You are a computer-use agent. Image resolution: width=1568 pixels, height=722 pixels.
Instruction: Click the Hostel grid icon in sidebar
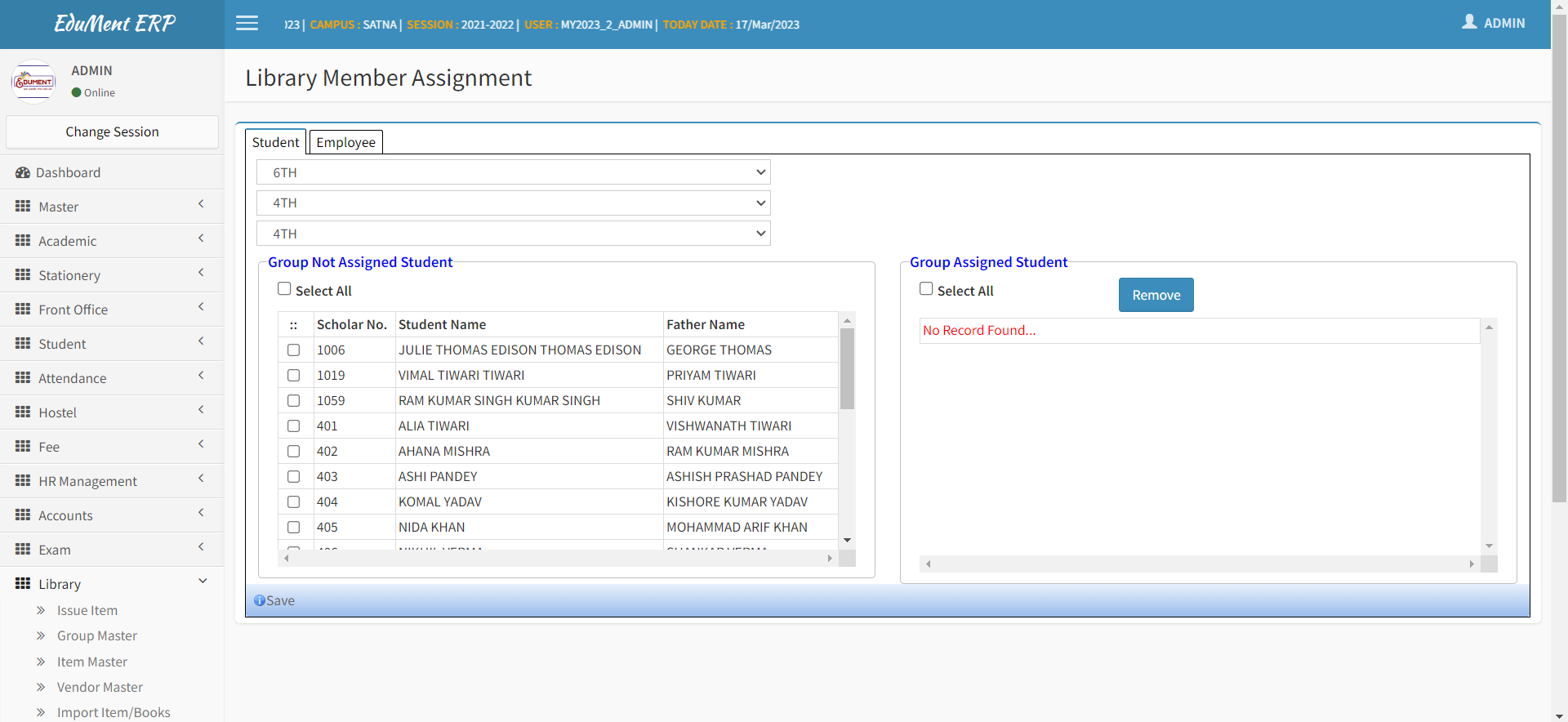23,412
